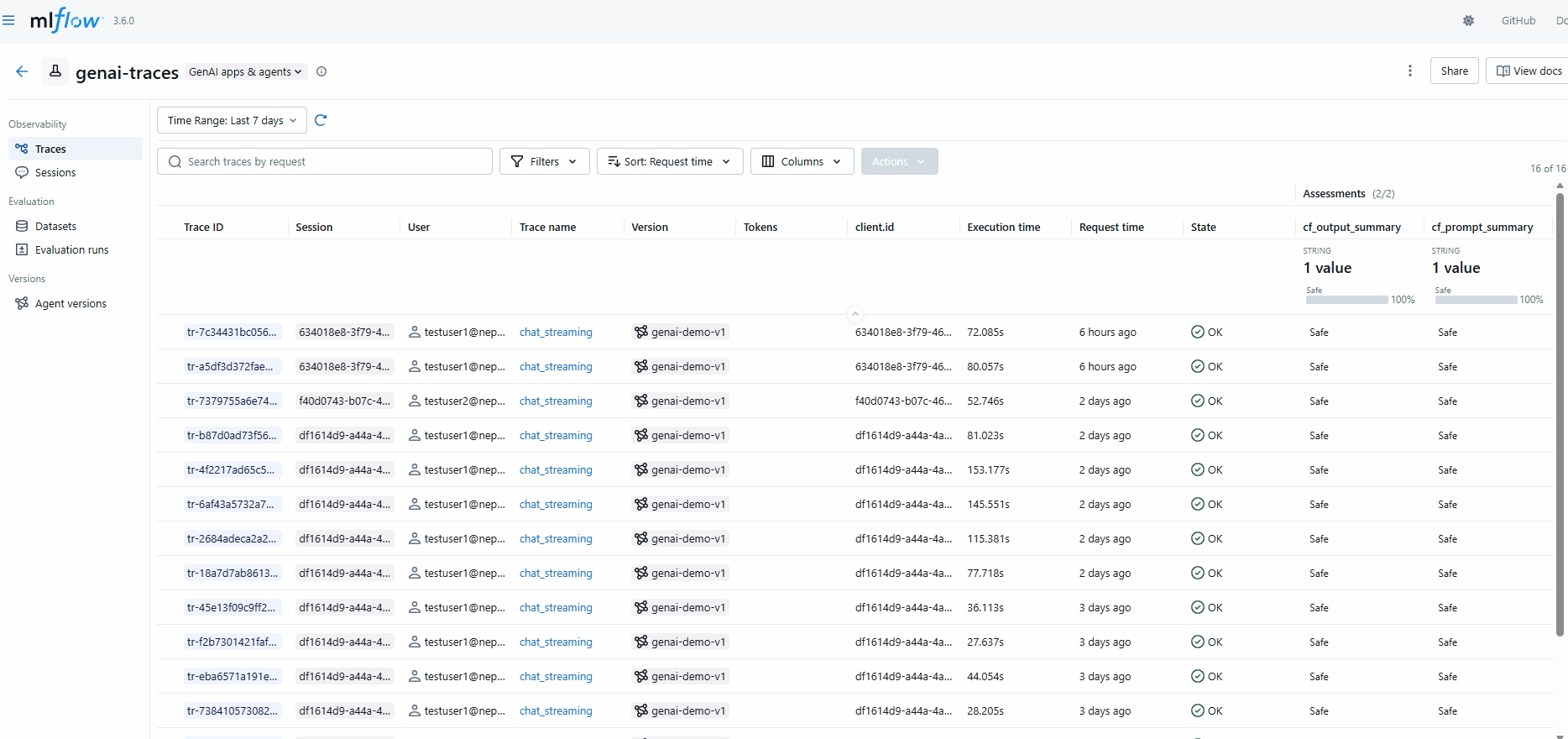Open the hamburger navigation menu
The height and width of the screenshot is (739, 1568).
pos(8,20)
